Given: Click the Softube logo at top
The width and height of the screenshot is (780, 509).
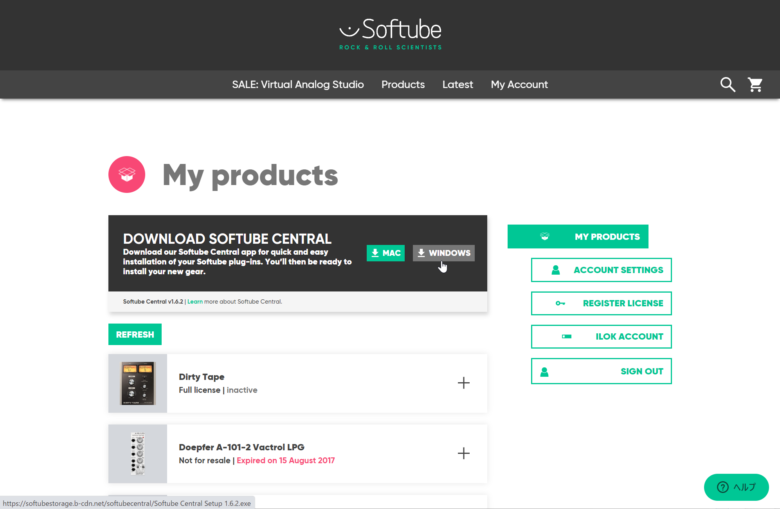Looking at the screenshot, I should tap(390, 32).
